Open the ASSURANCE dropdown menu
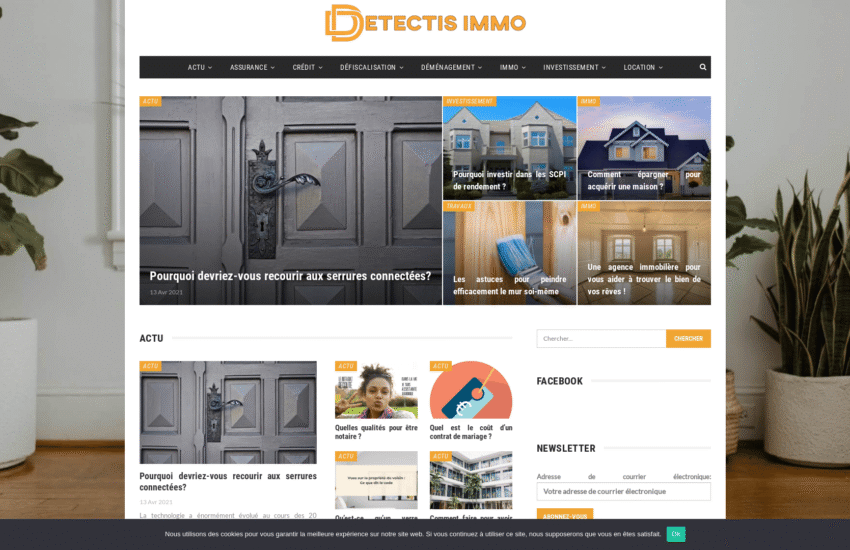The image size is (850, 550). (x=252, y=67)
